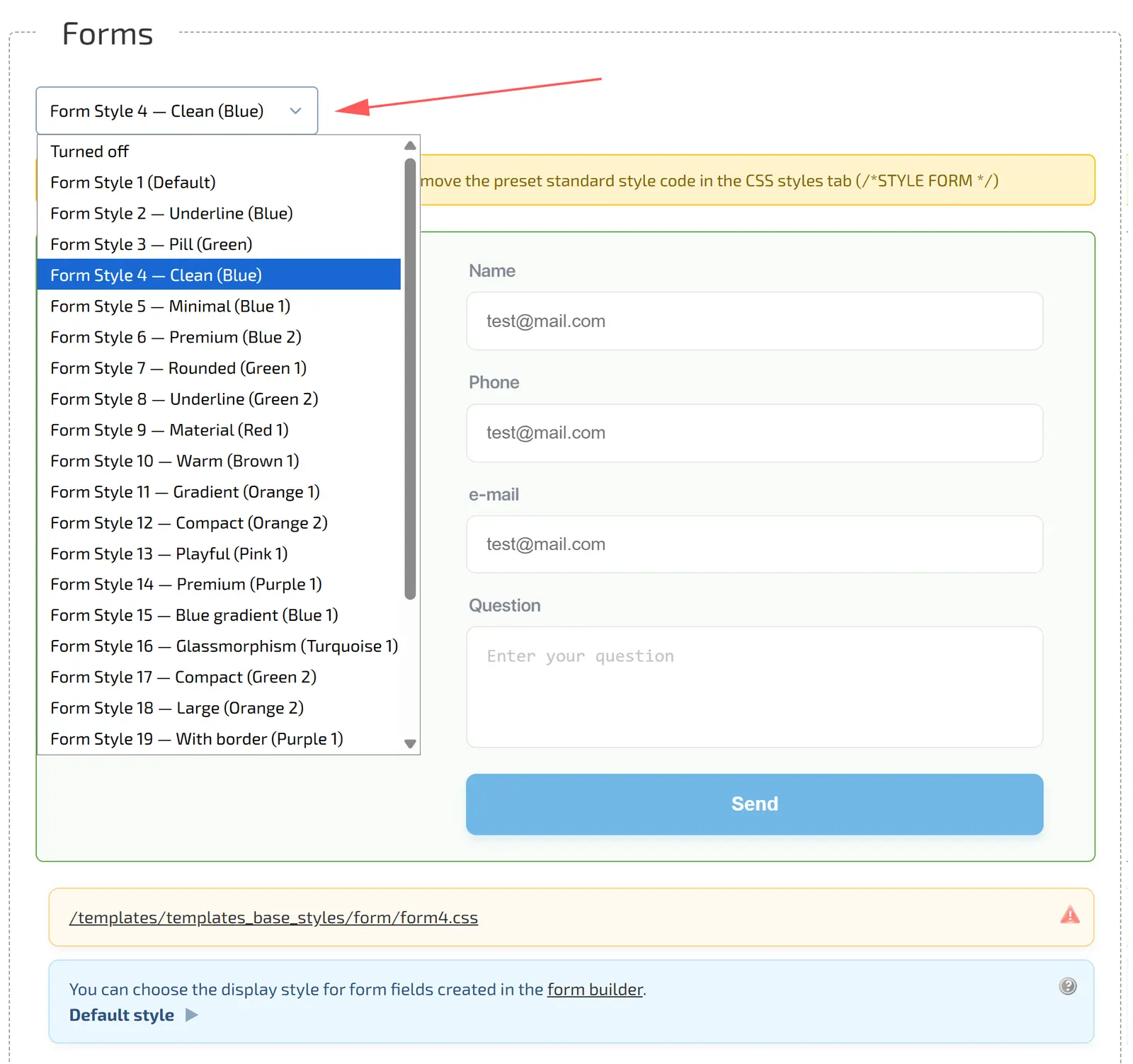Click the yellow CSS styles tab notice text
The height and width of the screenshot is (1064, 1133).
[709, 181]
